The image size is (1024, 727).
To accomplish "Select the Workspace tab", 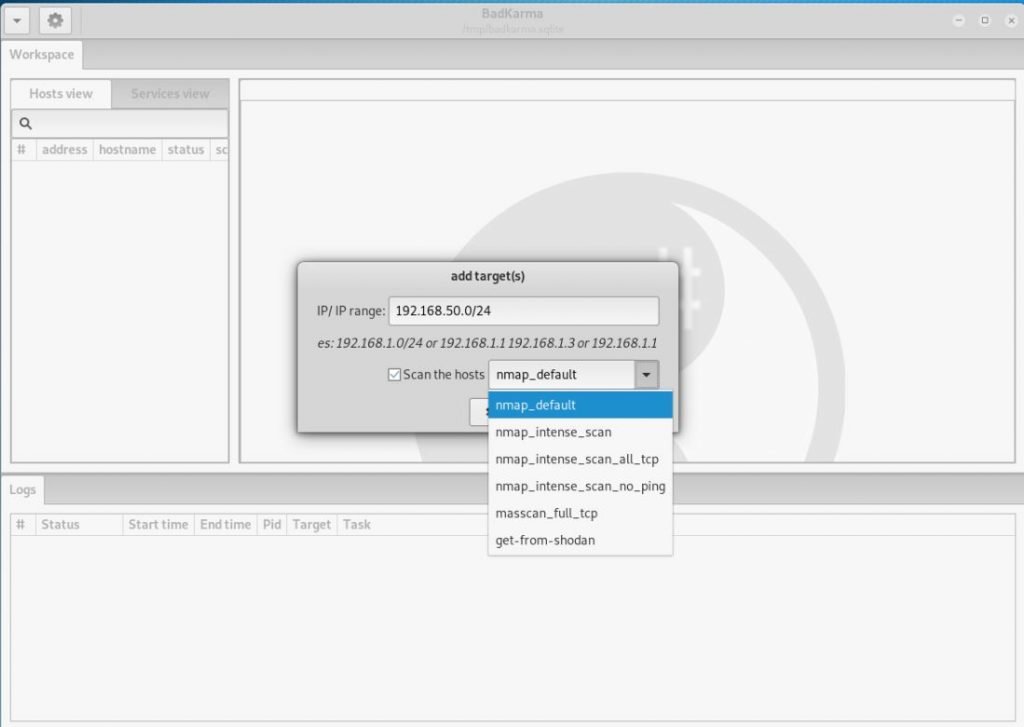I will click(42, 55).
